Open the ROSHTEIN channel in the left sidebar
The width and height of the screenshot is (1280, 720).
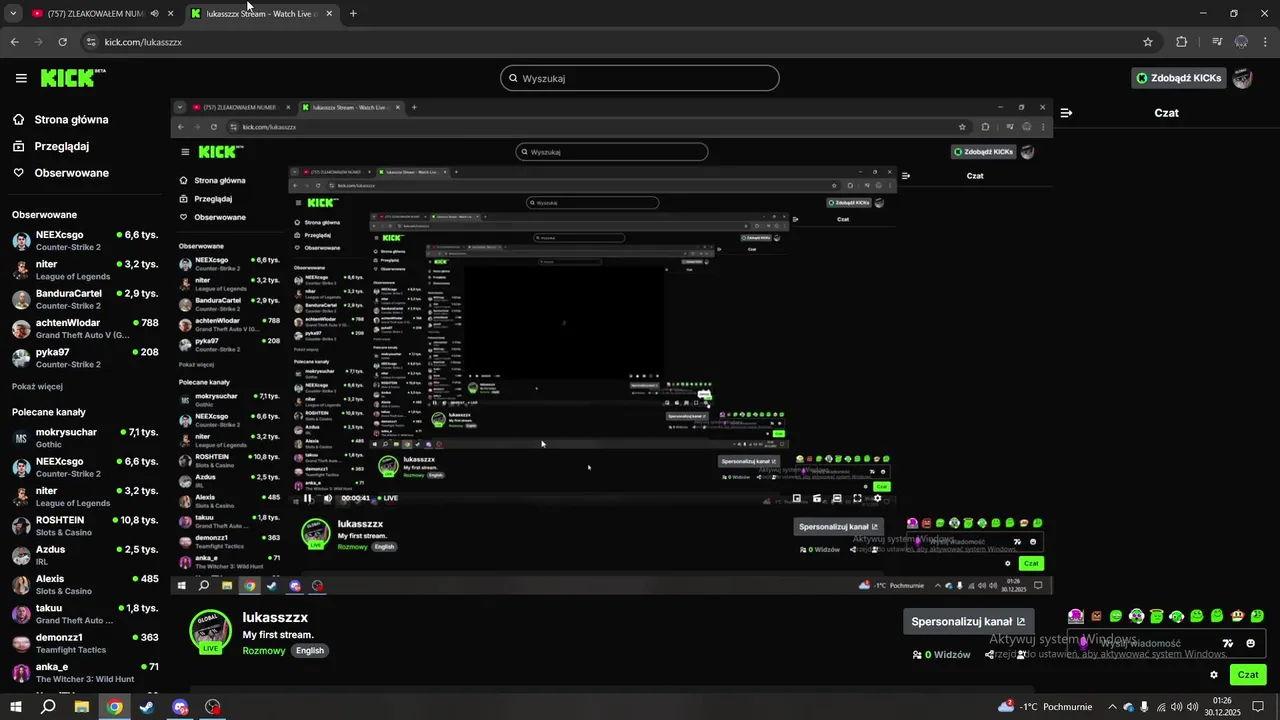(x=85, y=526)
